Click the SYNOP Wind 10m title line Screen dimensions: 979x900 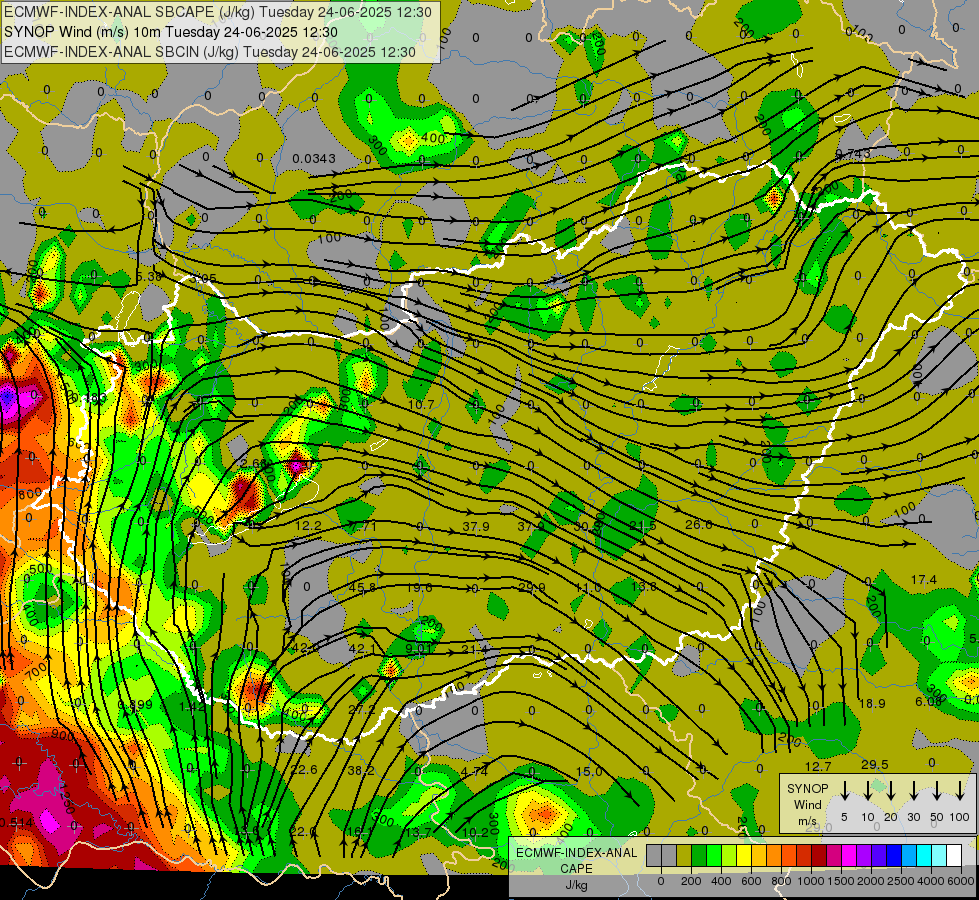170,32
